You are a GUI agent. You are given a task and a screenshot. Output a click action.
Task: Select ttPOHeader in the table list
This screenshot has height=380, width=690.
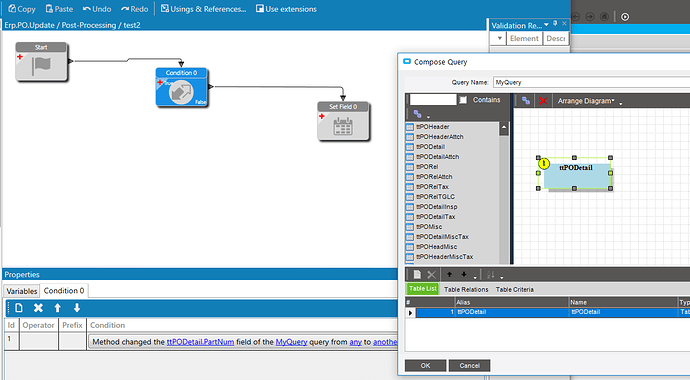click(x=433, y=127)
